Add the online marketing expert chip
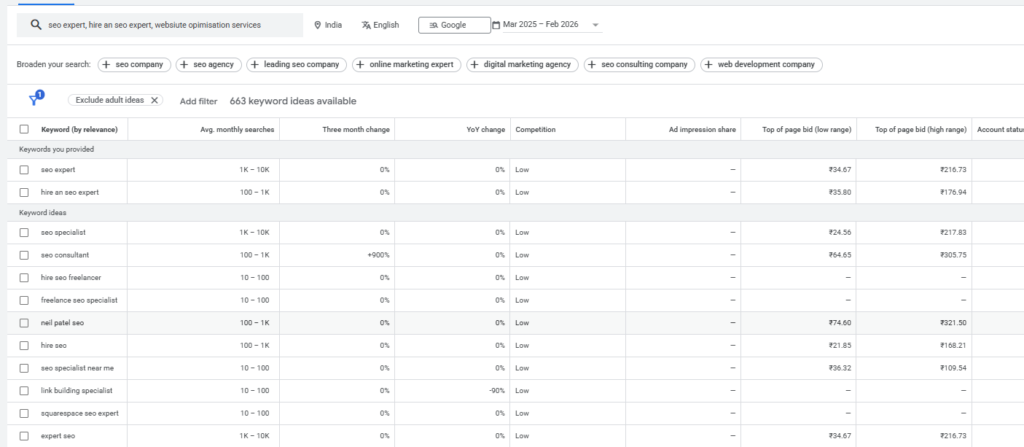This screenshot has height=447, width=1024. [x=406, y=65]
